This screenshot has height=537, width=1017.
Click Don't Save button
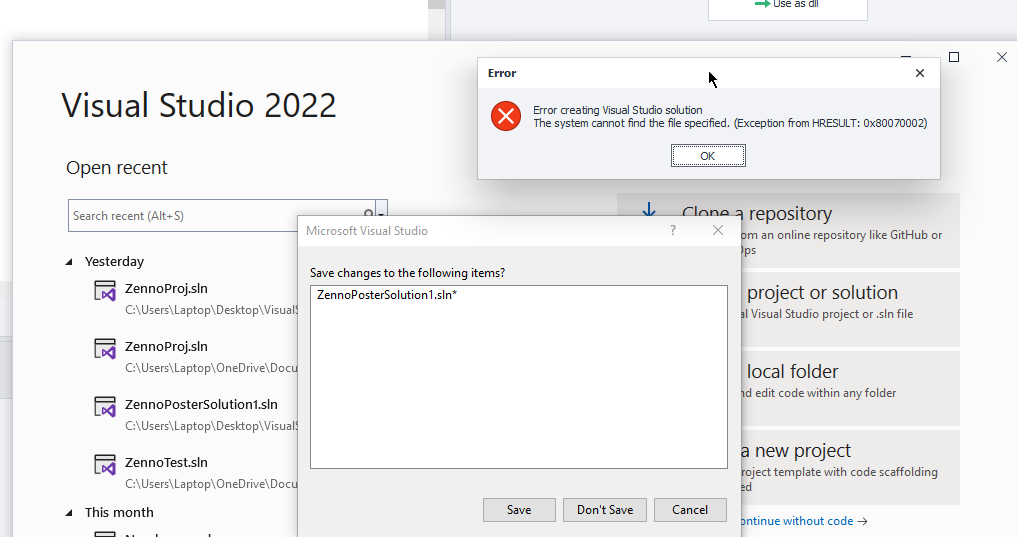[605, 510]
